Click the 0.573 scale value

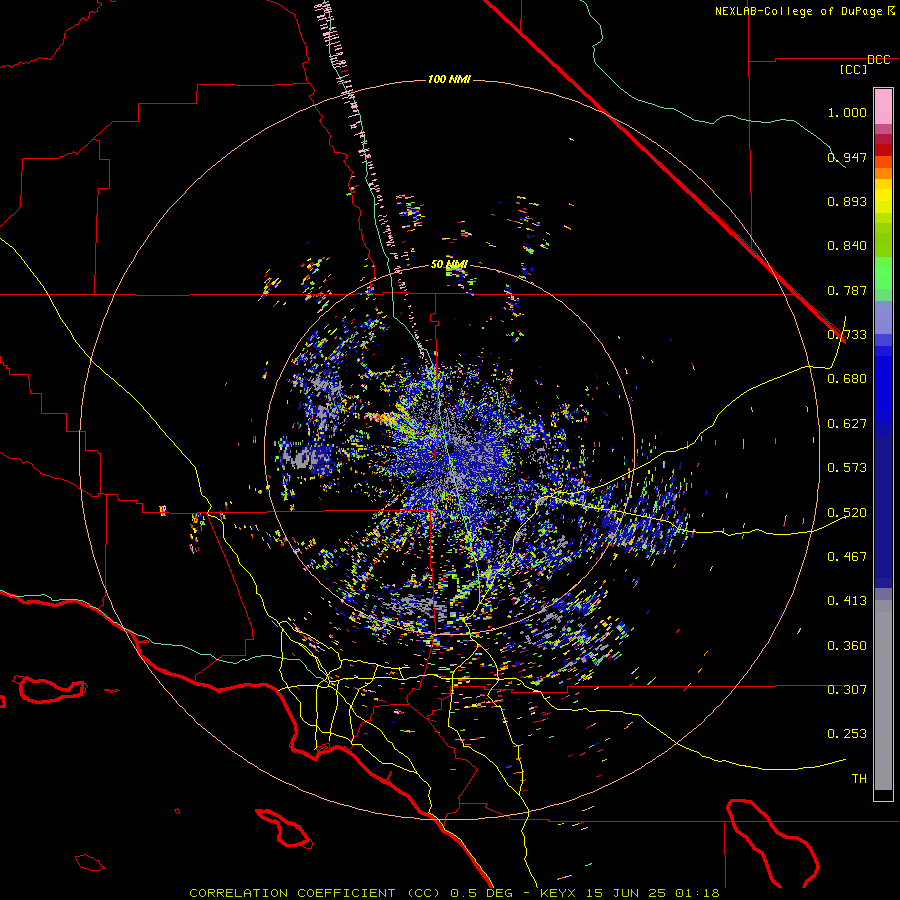click(847, 468)
